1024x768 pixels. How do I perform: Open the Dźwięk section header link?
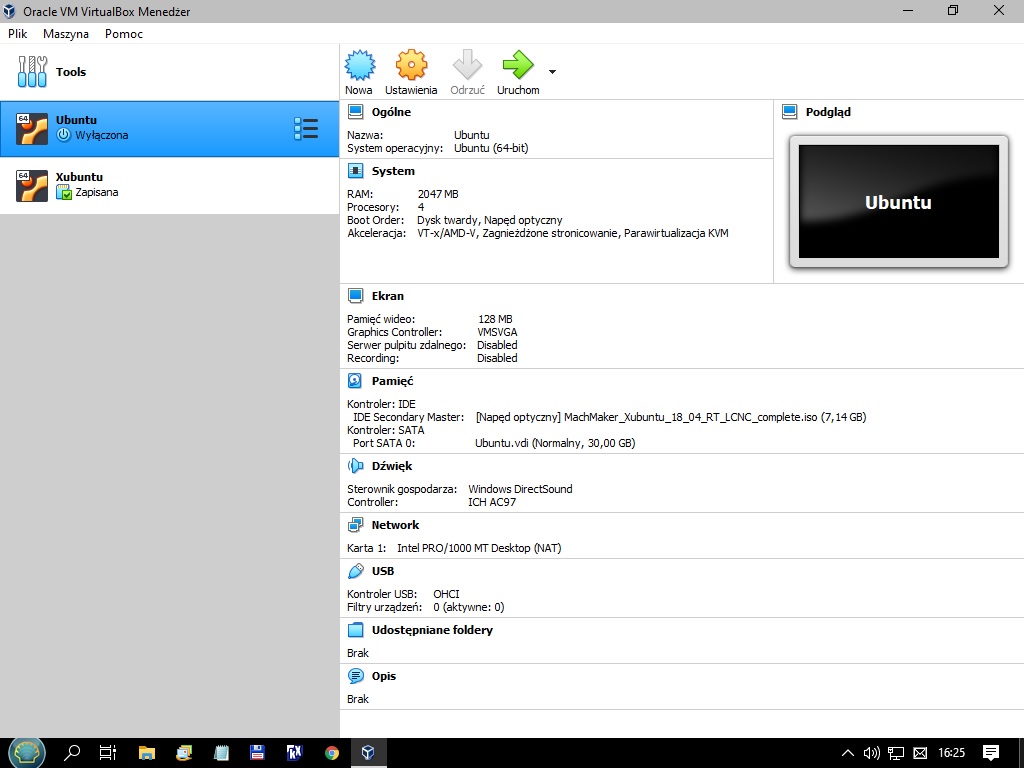point(392,466)
